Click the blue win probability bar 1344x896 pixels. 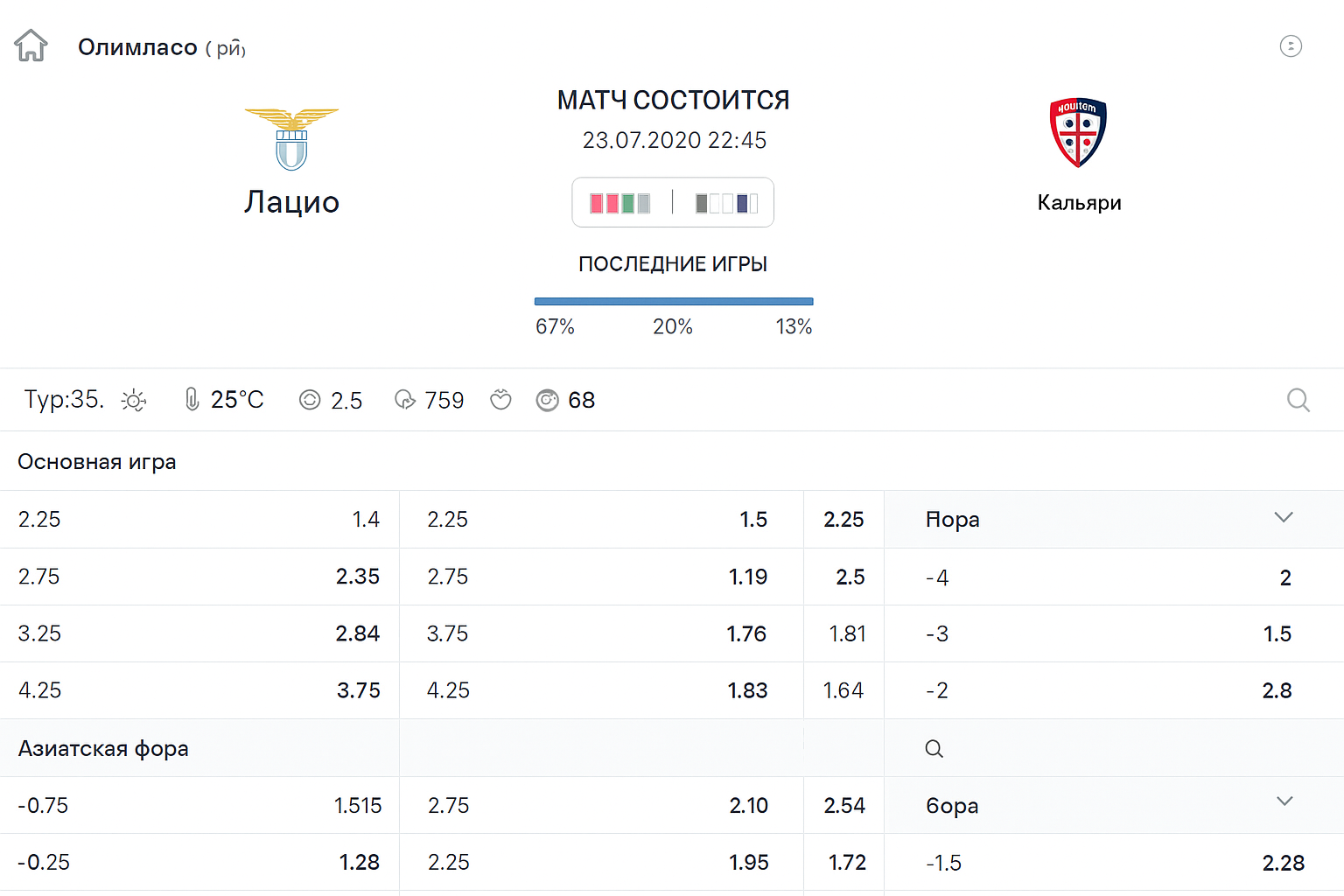coord(674,302)
